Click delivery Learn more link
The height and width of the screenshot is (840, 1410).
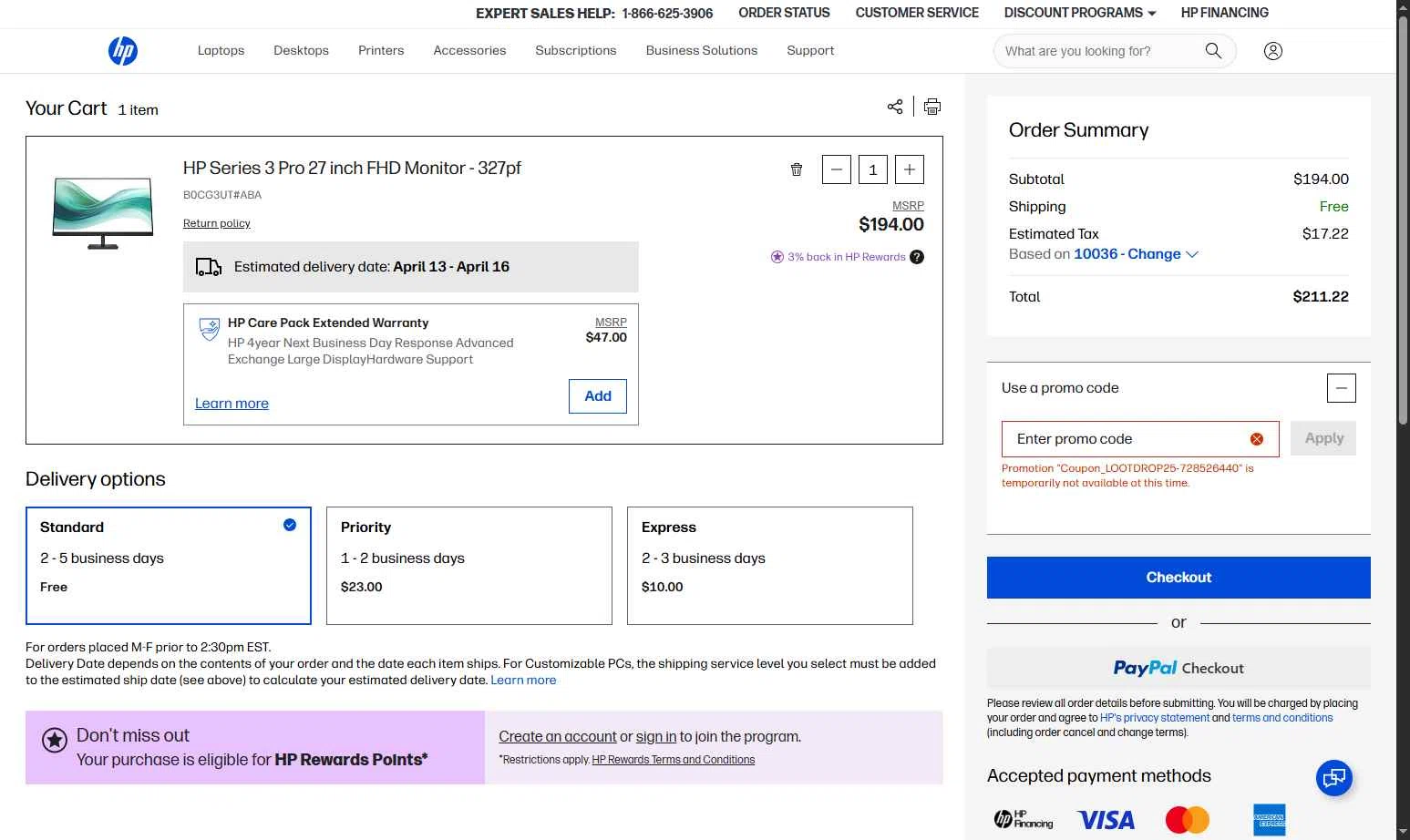click(x=523, y=681)
